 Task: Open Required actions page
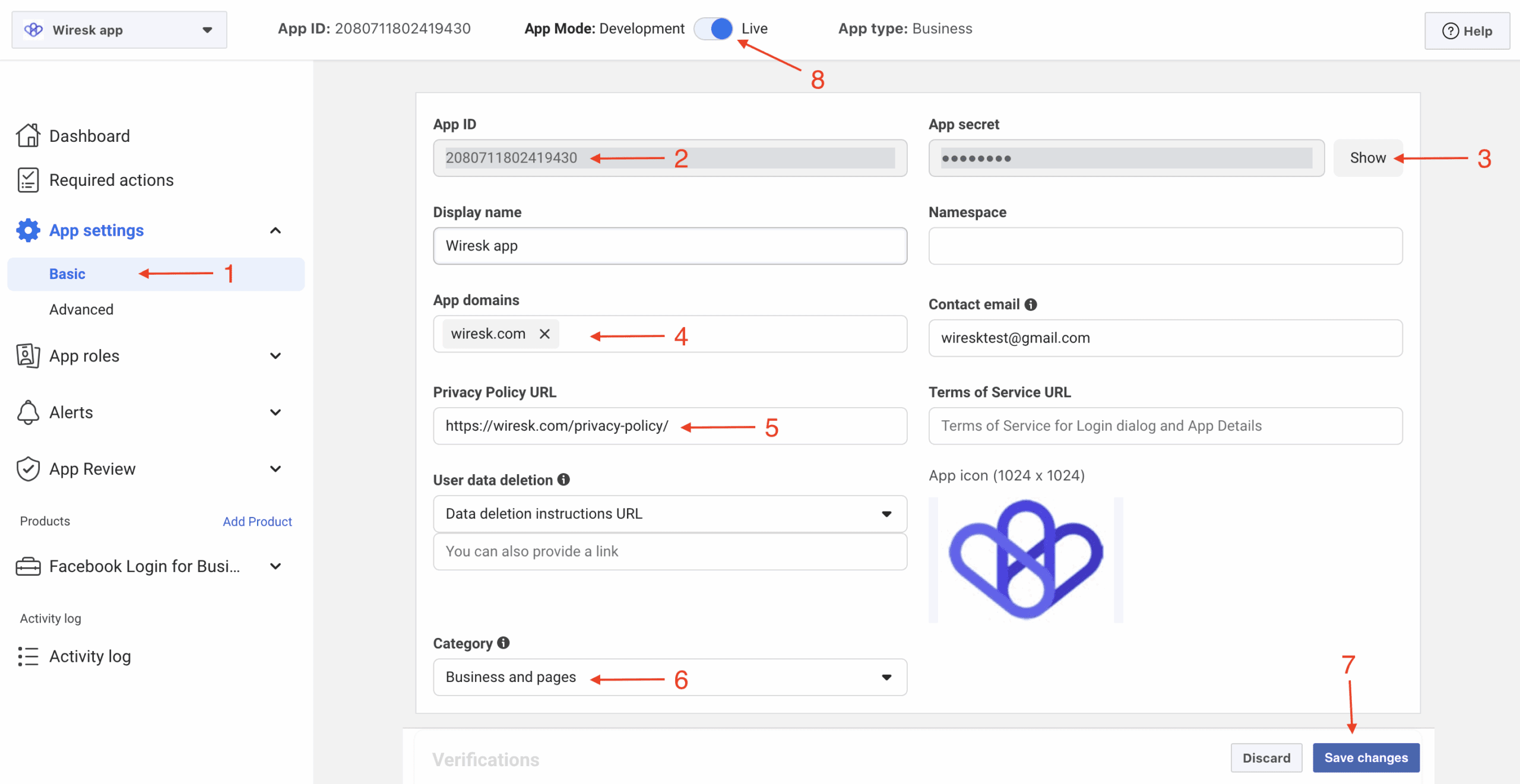(111, 180)
